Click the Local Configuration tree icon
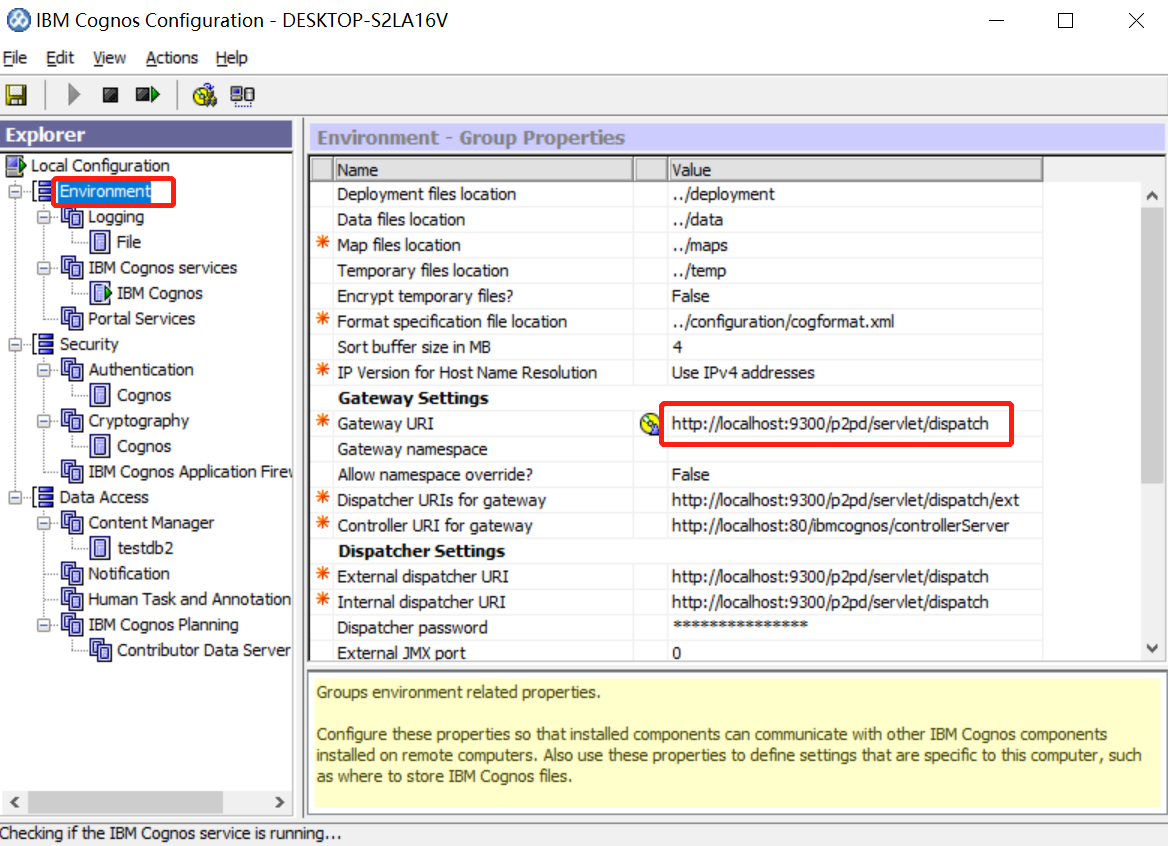Screen dimensions: 1168x846 click(x=16, y=165)
